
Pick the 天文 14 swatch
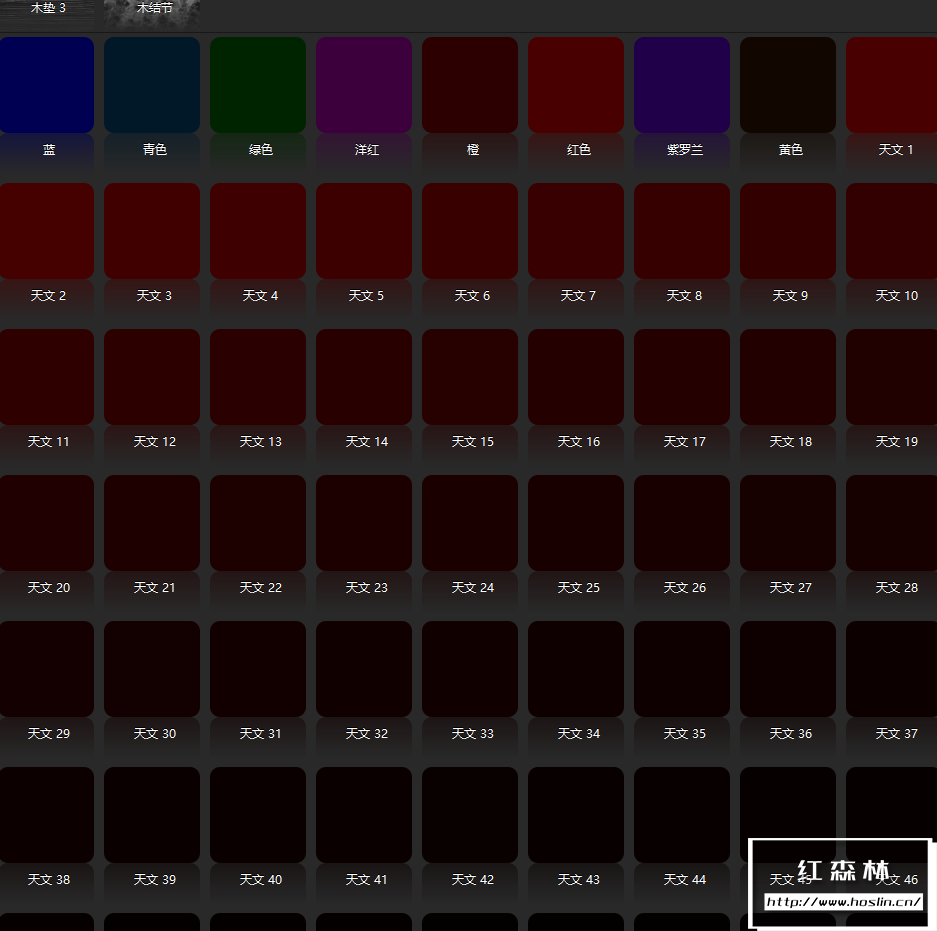(x=364, y=376)
